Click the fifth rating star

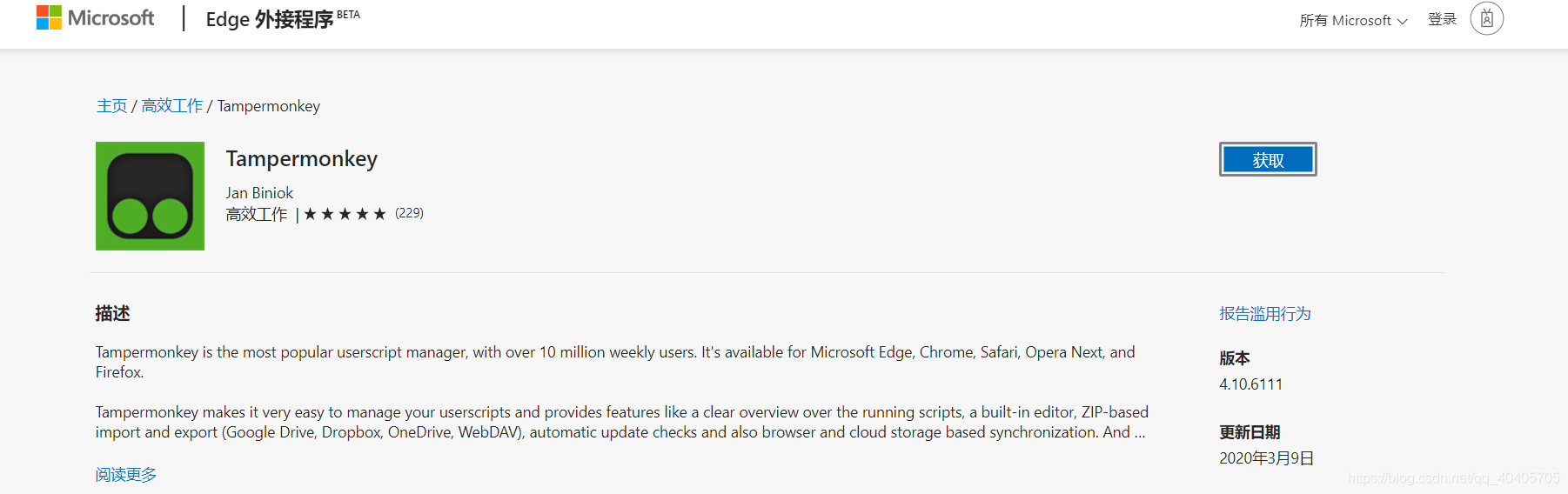point(379,214)
